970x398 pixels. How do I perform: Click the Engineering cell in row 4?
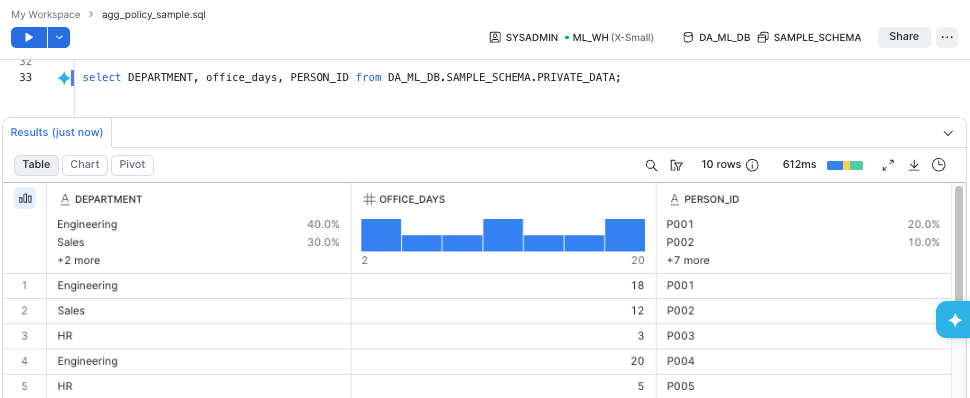[199, 361]
